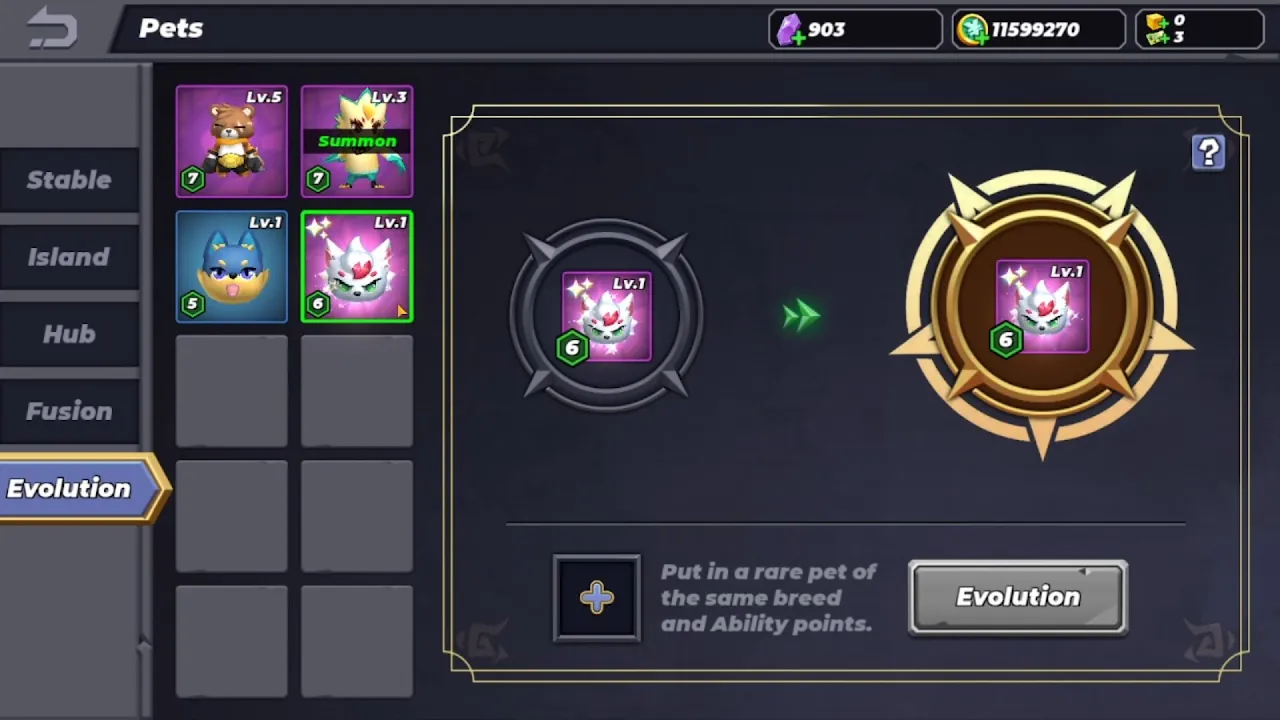
Task: Click the evolved pet in gold medallion
Action: pos(1041,308)
